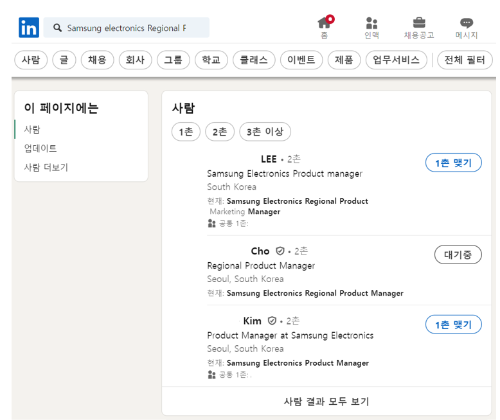The height and width of the screenshot is (420, 500).
Task: Jump to 업데이트 section in sidebar
Action: [x=40, y=148]
